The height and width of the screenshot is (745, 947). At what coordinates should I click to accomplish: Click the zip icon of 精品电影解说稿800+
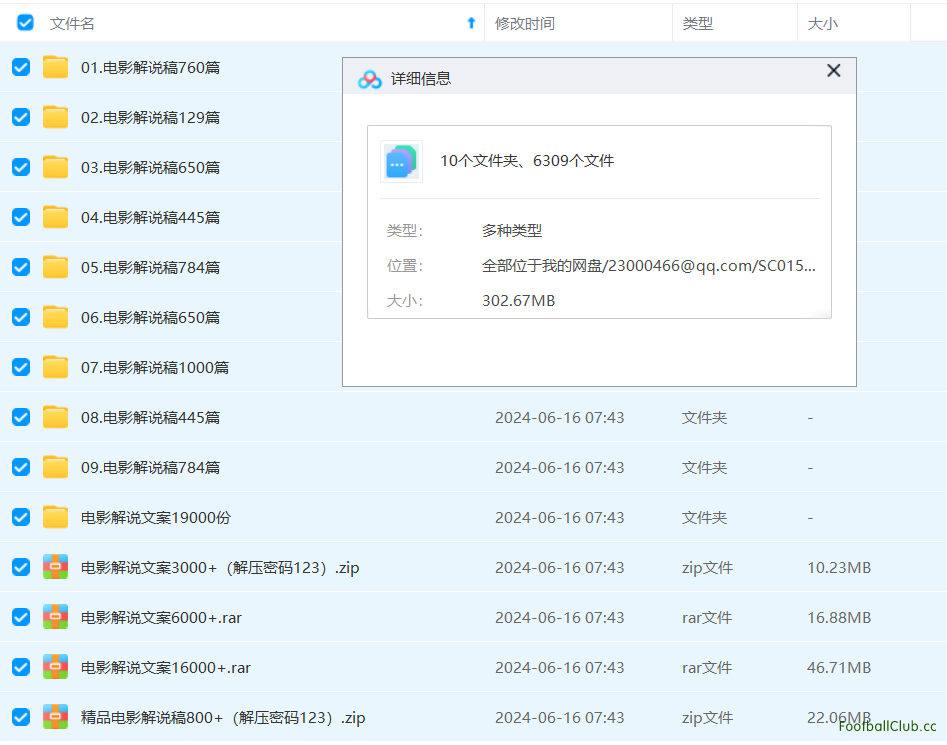(x=55, y=717)
